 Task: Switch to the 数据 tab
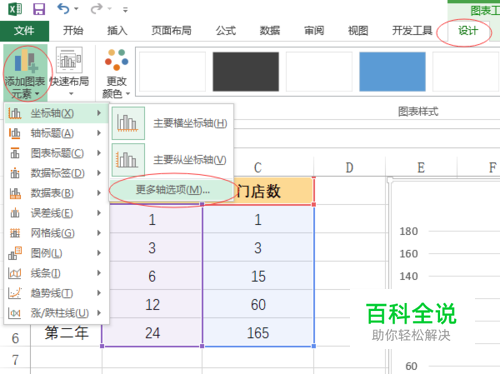click(270, 31)
